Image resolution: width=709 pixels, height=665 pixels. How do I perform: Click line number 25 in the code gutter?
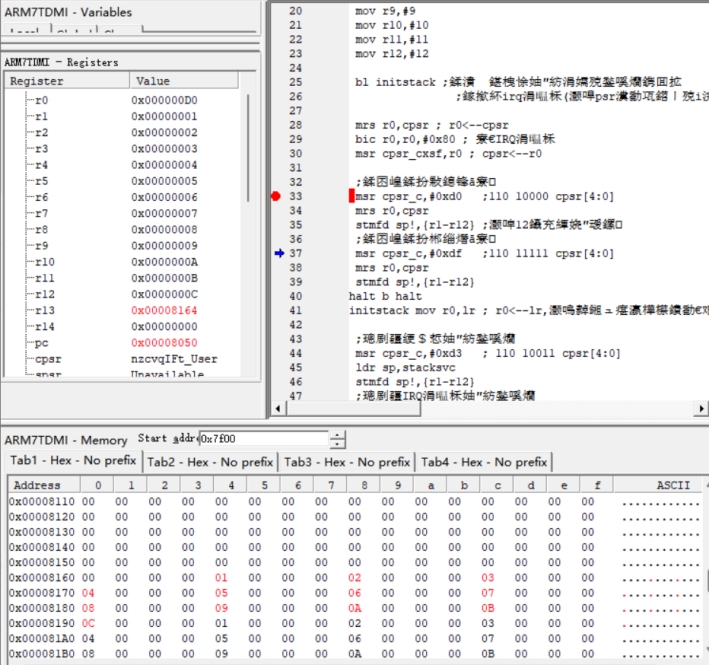(x=296, y=82)
